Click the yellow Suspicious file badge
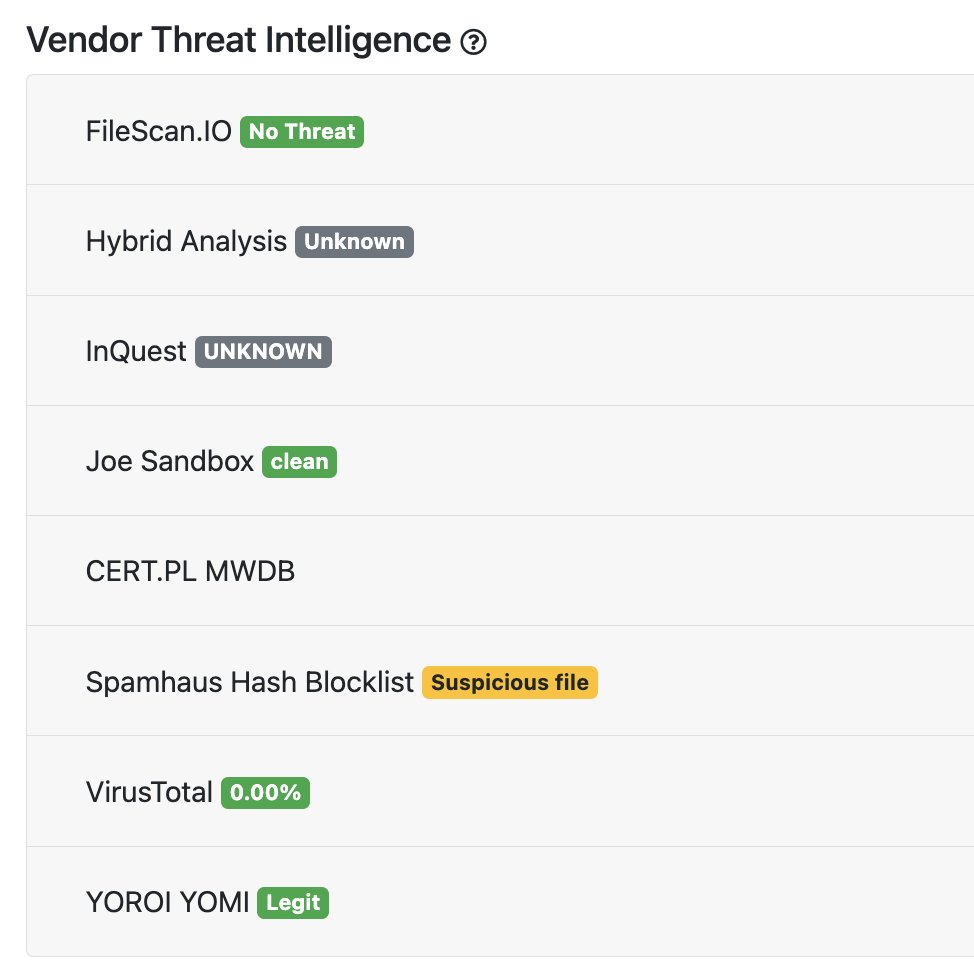The image size is (974, 974). 510,683
